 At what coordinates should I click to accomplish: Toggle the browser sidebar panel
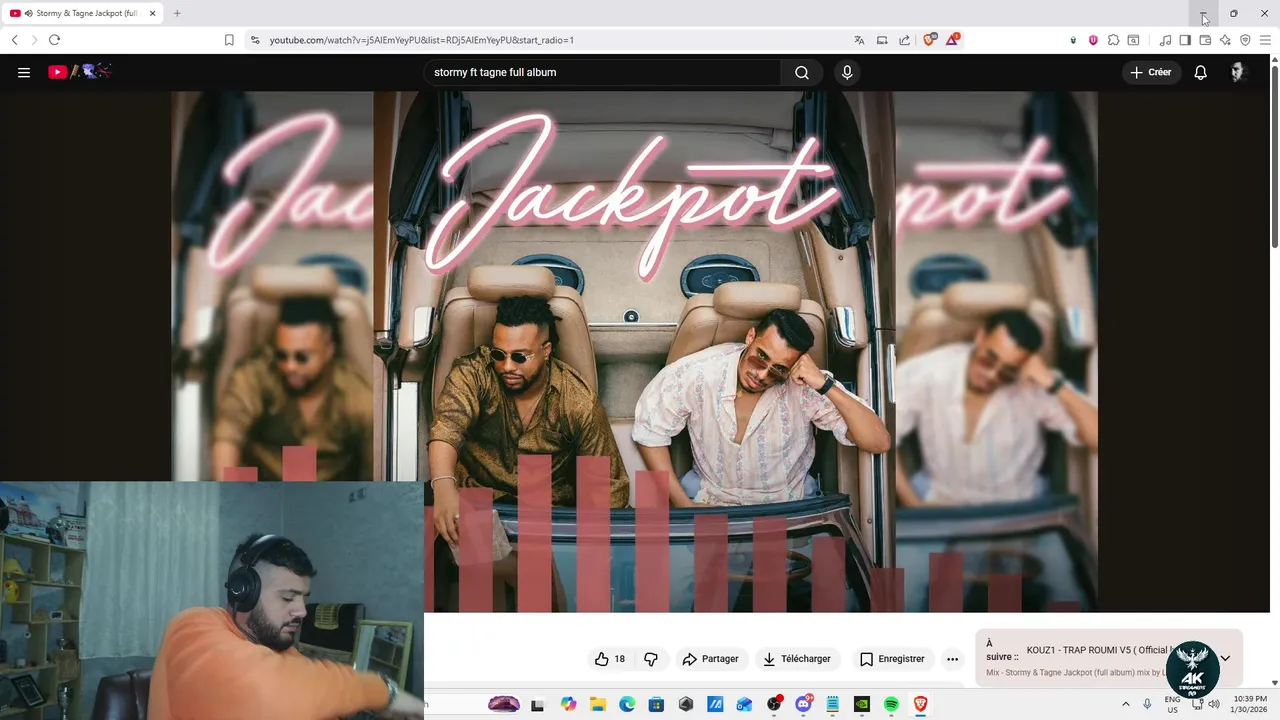point(1185,40)
